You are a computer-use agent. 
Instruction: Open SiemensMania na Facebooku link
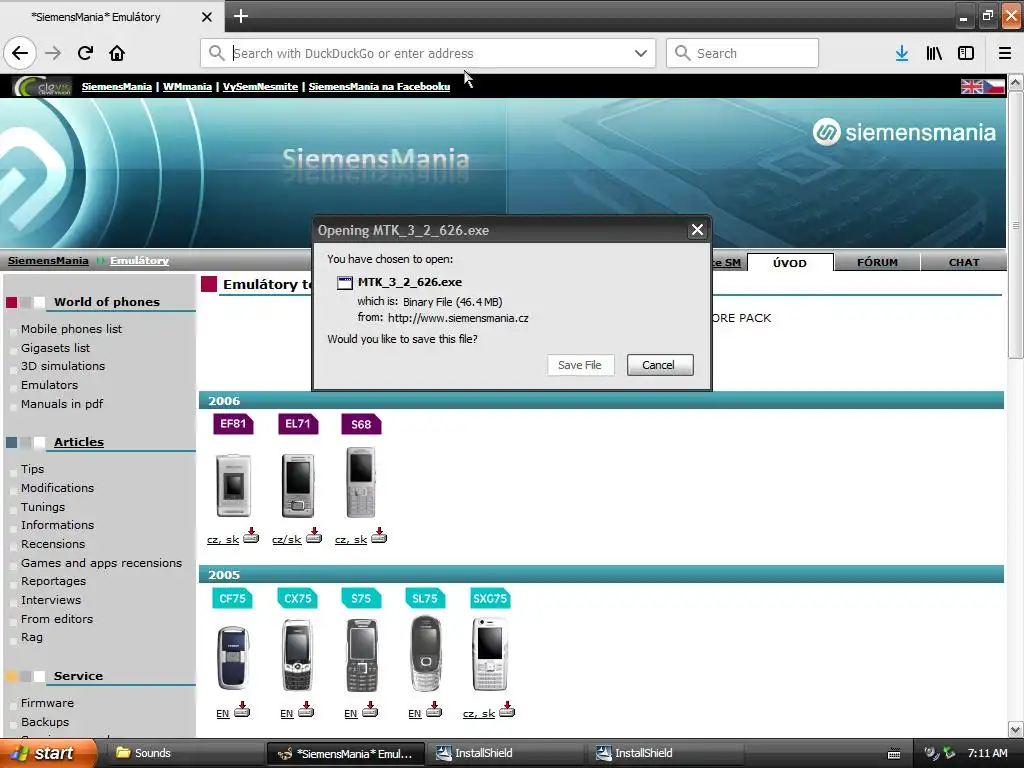click(379, 86)
